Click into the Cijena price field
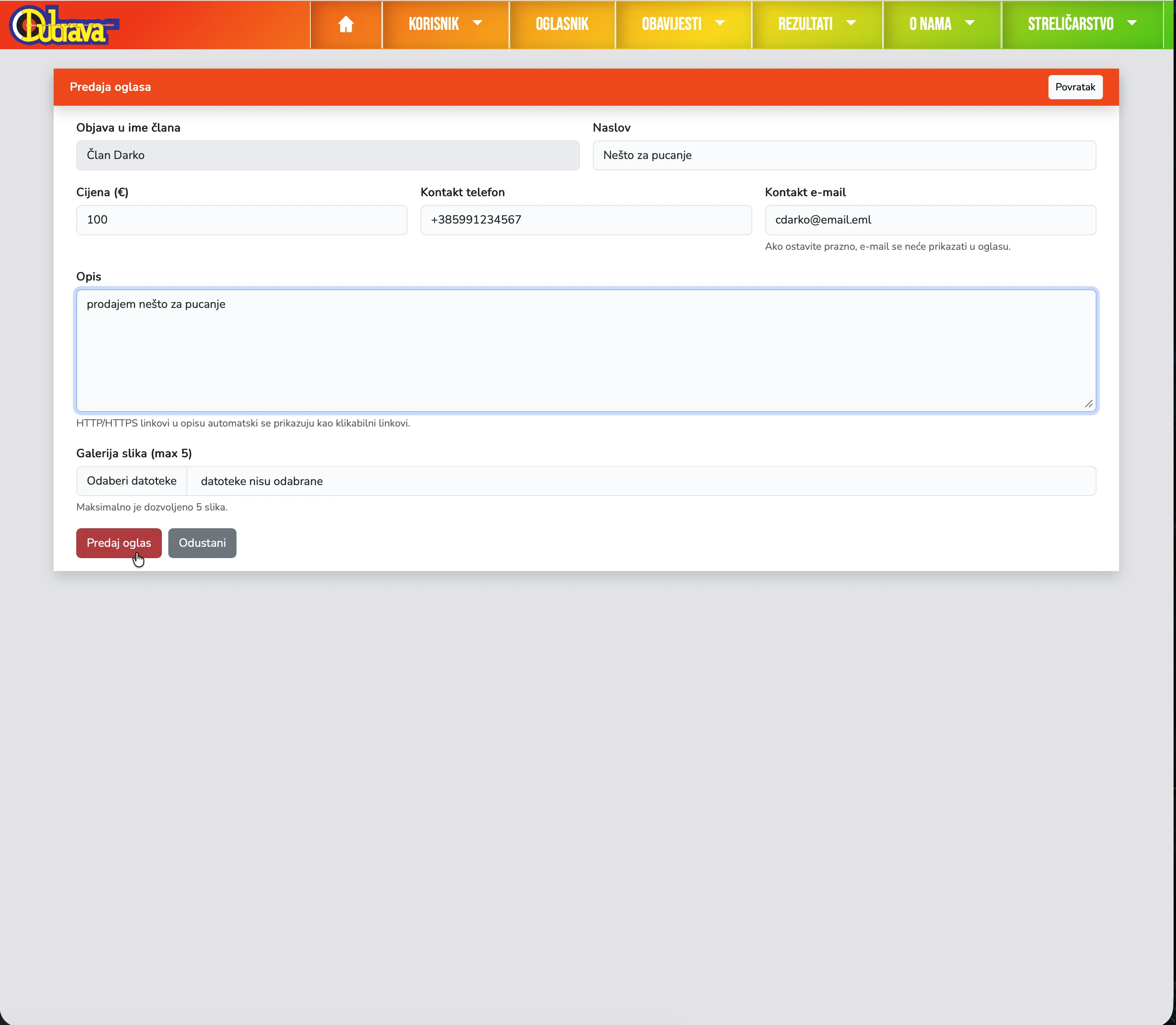The height and width of the screenshot is (1025, 1176). pyautogui.click(x=241, y=220)
